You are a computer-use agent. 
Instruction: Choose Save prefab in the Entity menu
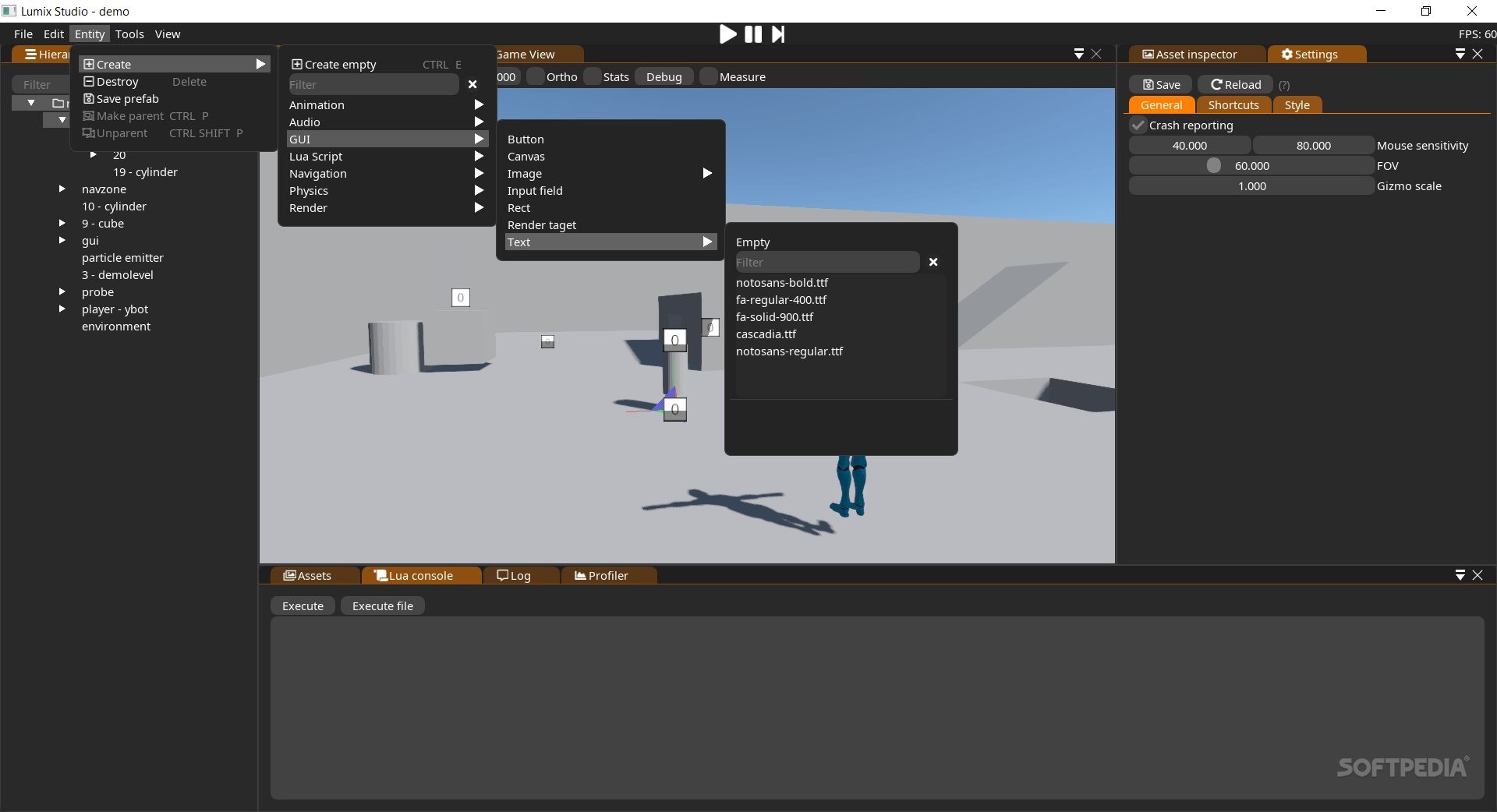pyautogui.click(x=173, y=98)
